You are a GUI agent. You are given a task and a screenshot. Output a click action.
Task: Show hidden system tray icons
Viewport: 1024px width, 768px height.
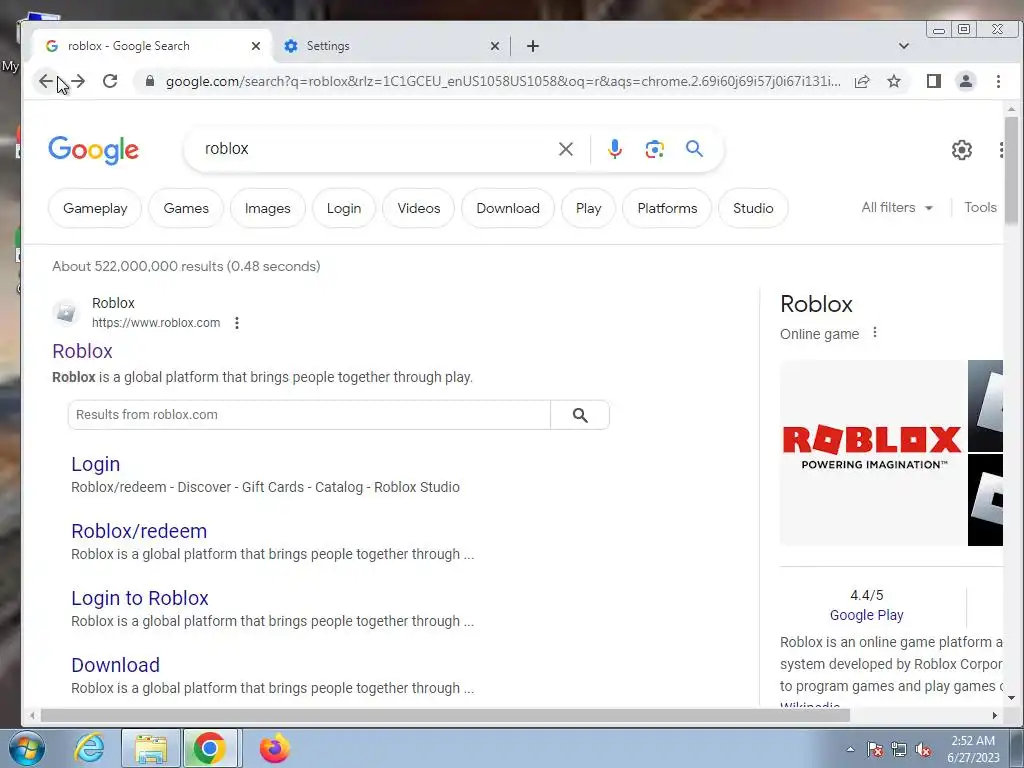click(x=850, y=749)
